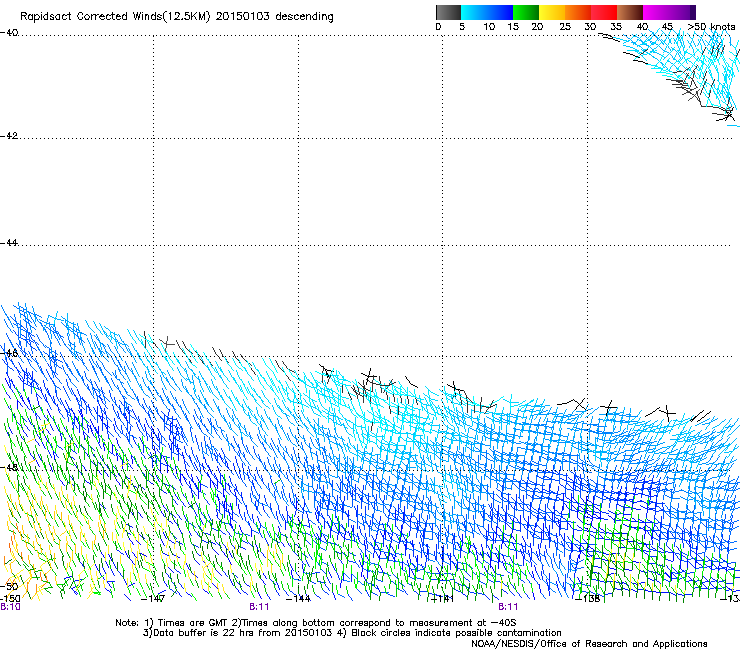Click the red 30-35 knots legend segment
740x650 pixels.
[x=604, y=12]
